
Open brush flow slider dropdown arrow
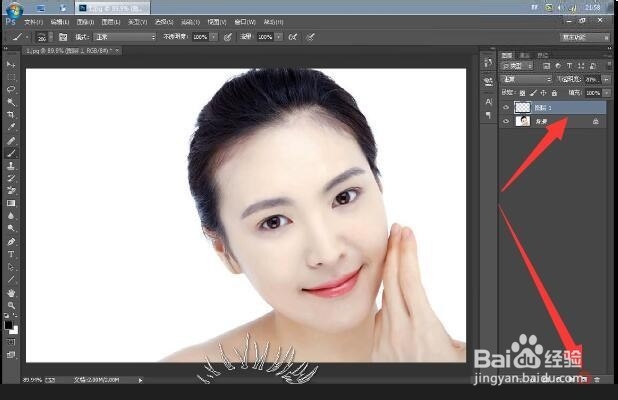click(x=279, y=37)
